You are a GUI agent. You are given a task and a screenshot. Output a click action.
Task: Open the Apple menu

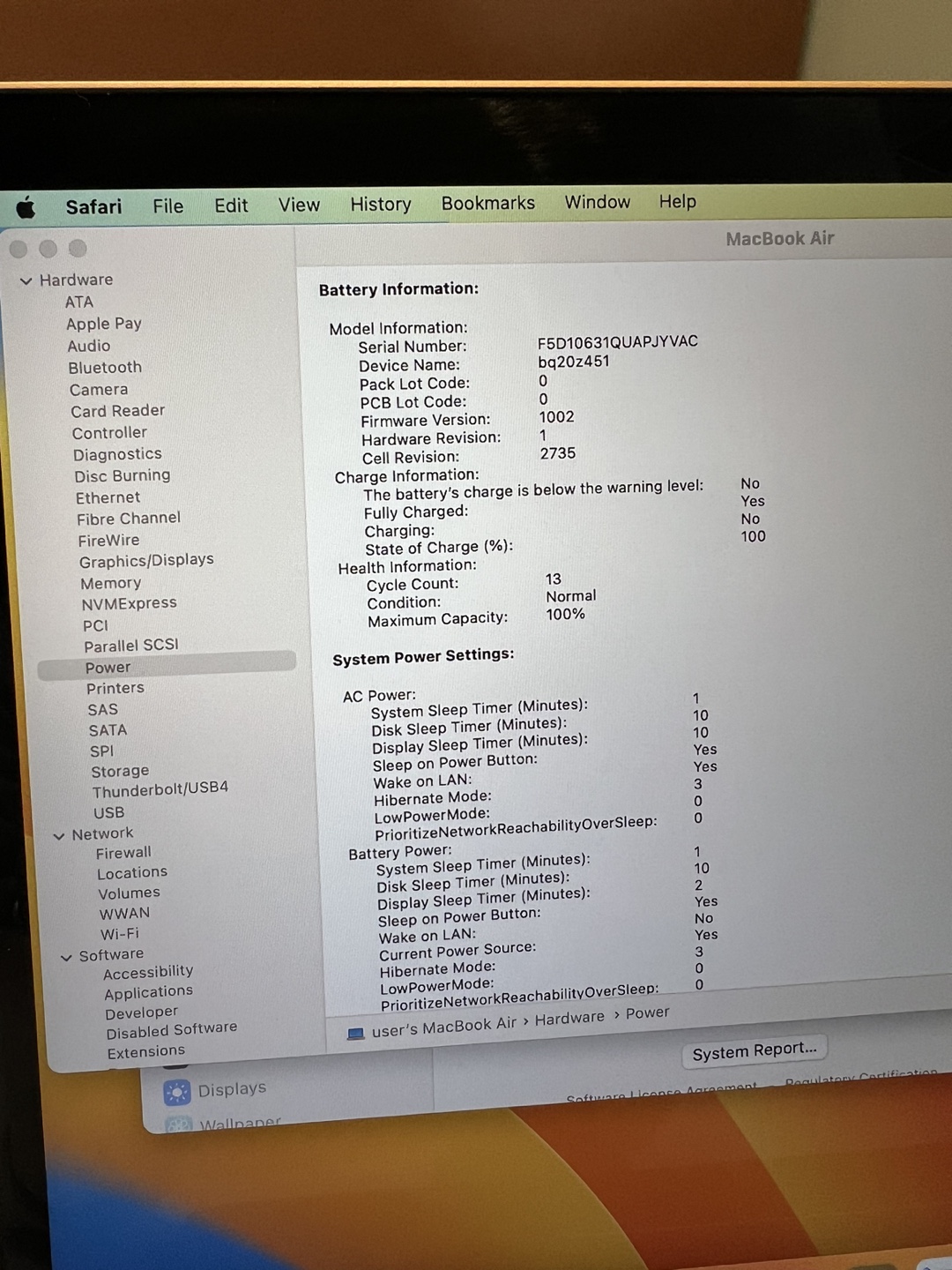tap(26, 208)
